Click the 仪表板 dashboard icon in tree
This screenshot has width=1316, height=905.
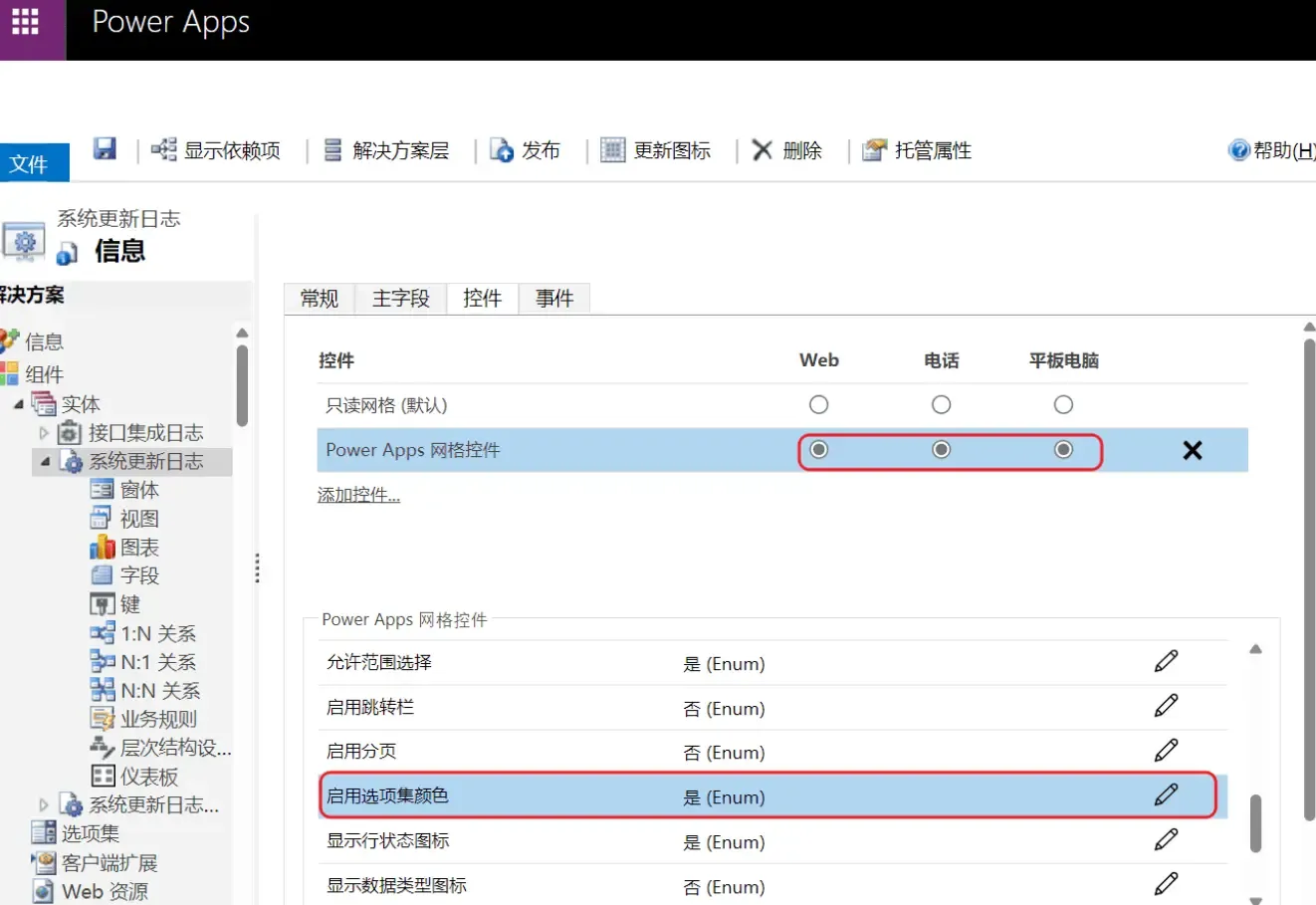(x=102, y=777)
